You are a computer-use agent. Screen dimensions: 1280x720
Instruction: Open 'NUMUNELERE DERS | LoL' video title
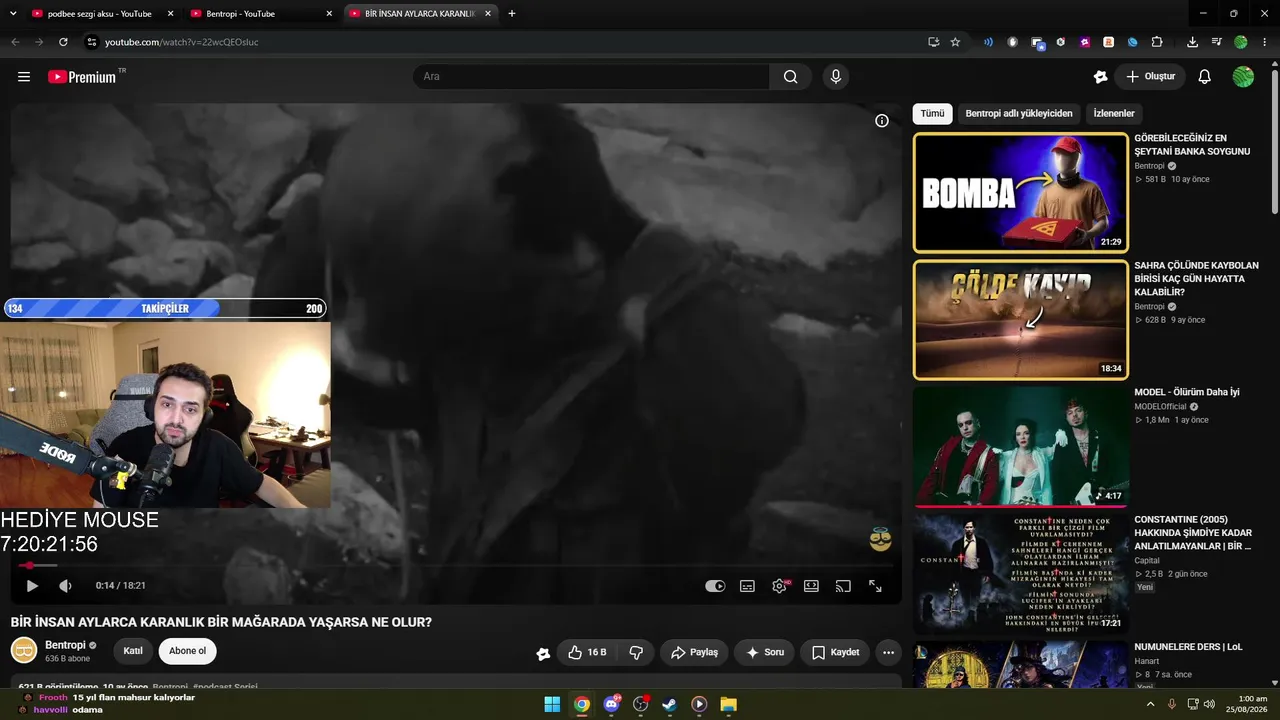tap(1188, 647)
